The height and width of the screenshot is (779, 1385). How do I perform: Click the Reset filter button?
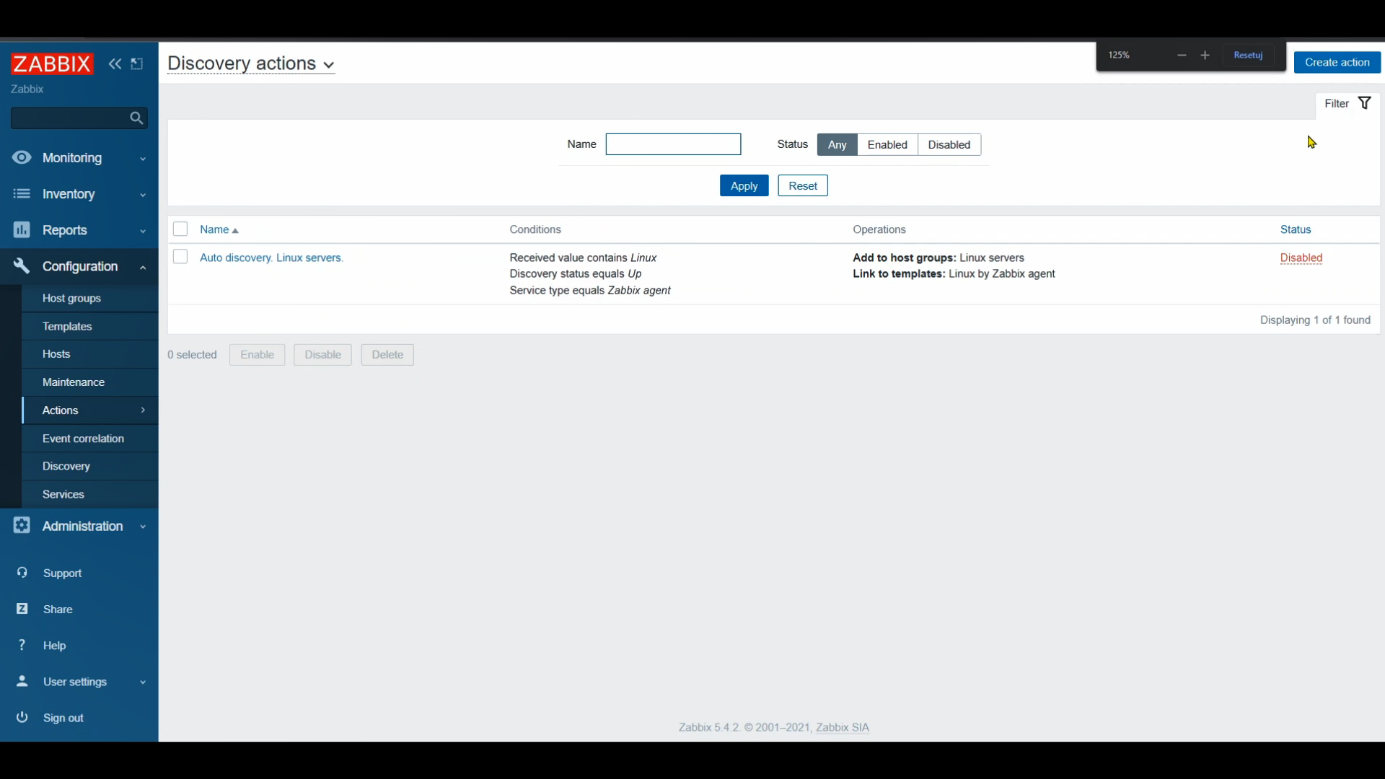(x=803, y=186)
